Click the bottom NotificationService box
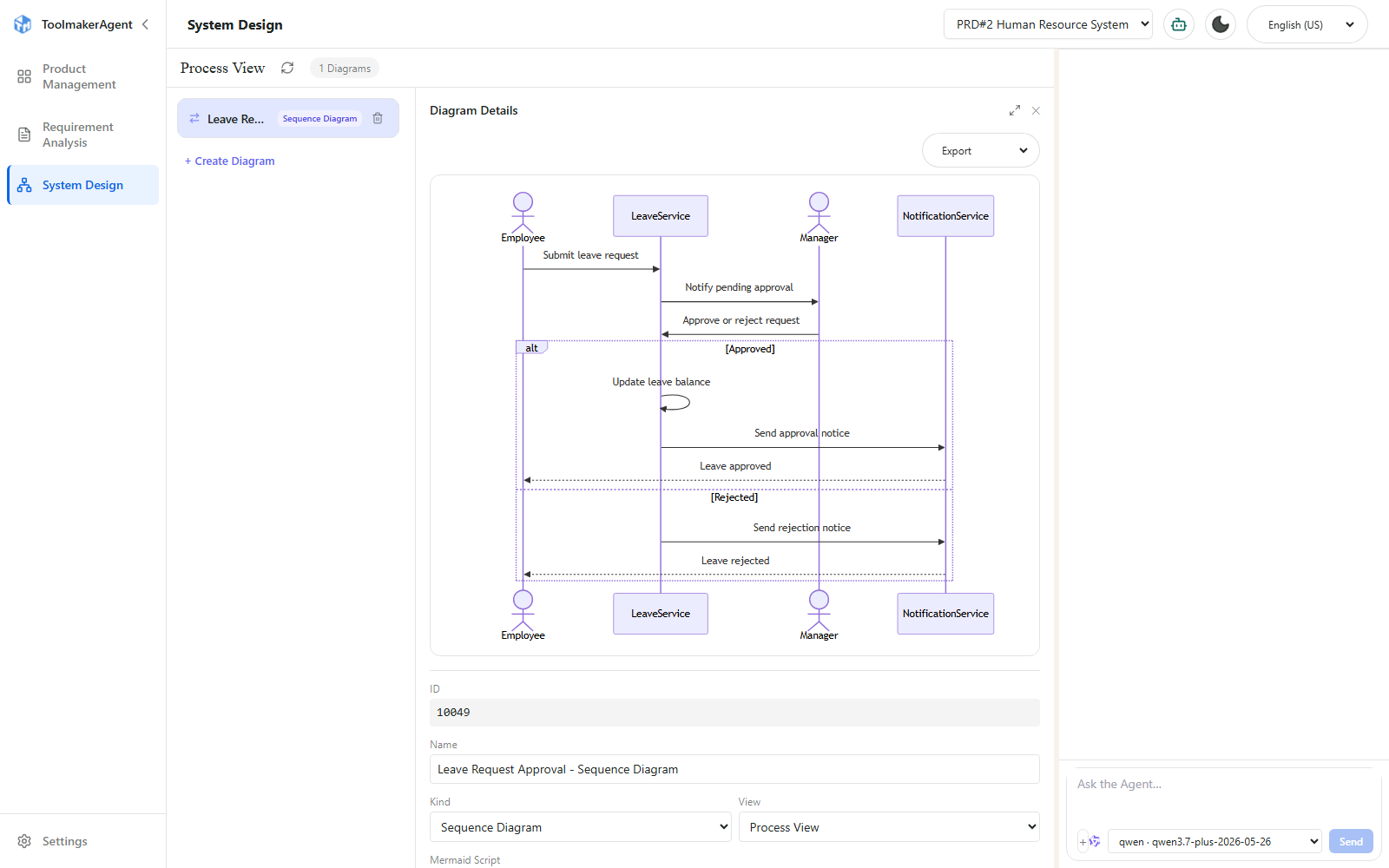The width and height of the screenshot is (1389, 868). 945,614
